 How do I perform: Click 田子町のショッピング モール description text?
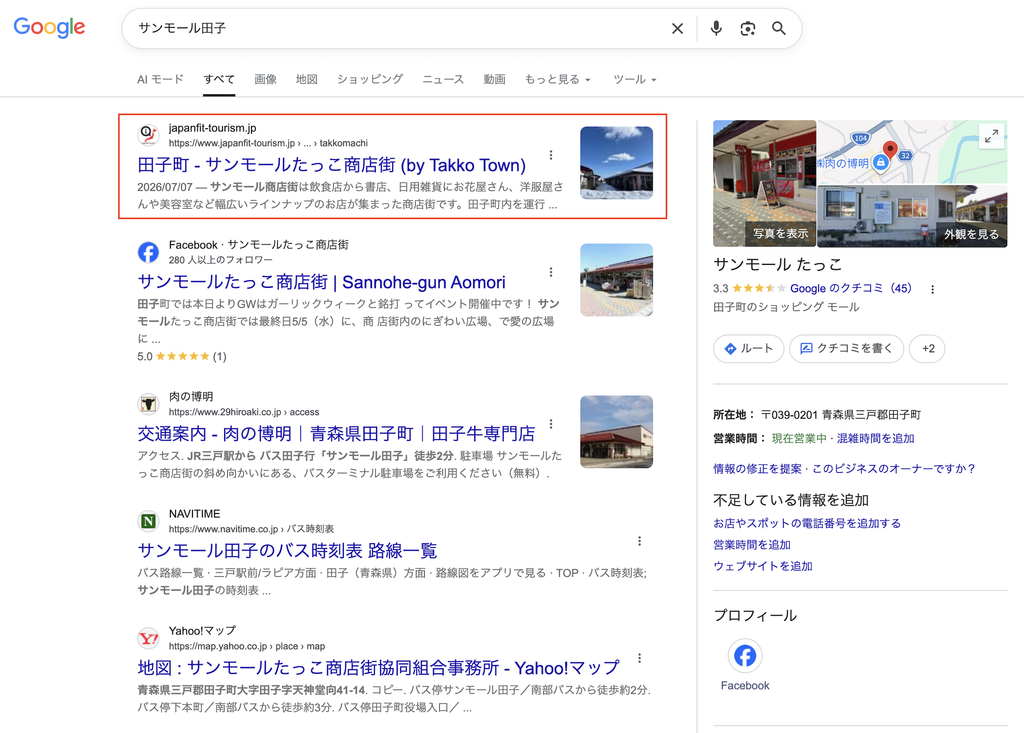click(786, 307)
